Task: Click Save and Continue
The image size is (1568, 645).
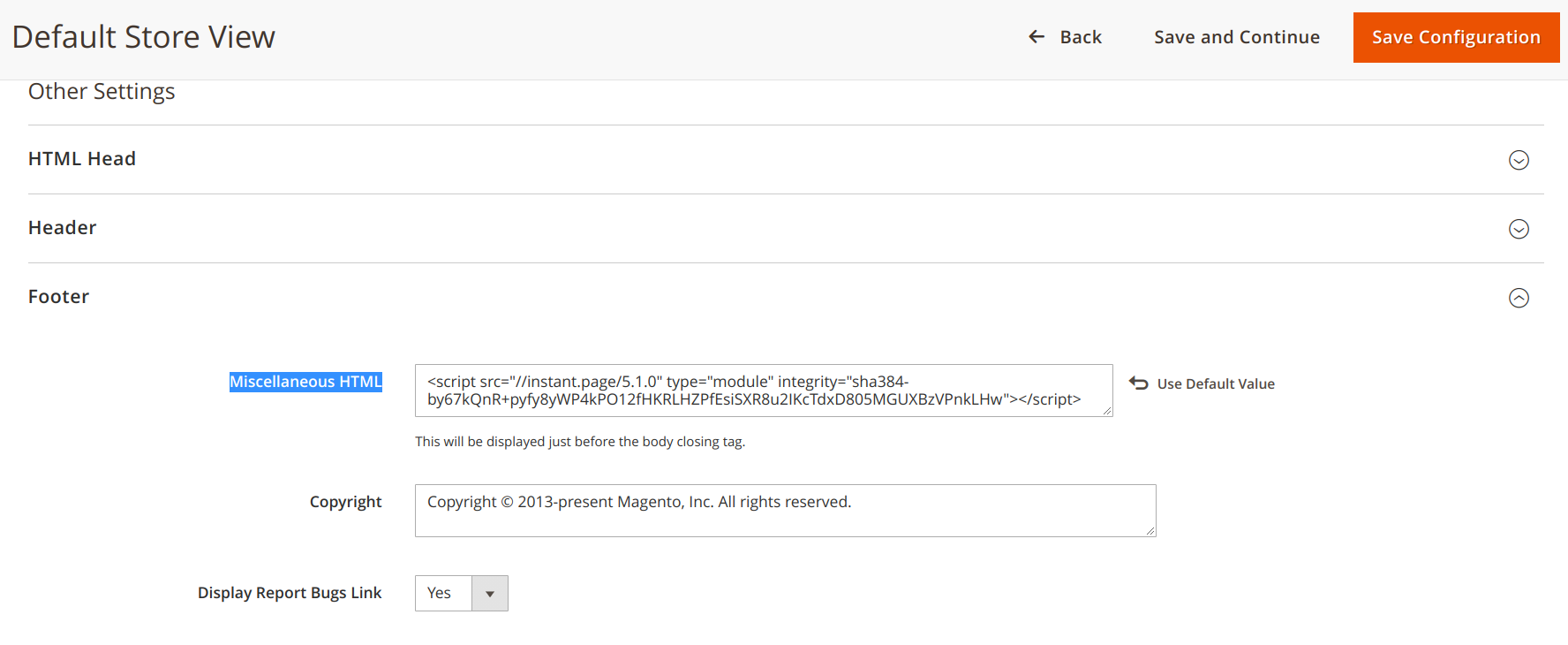Action: (x=1236, y=37)
